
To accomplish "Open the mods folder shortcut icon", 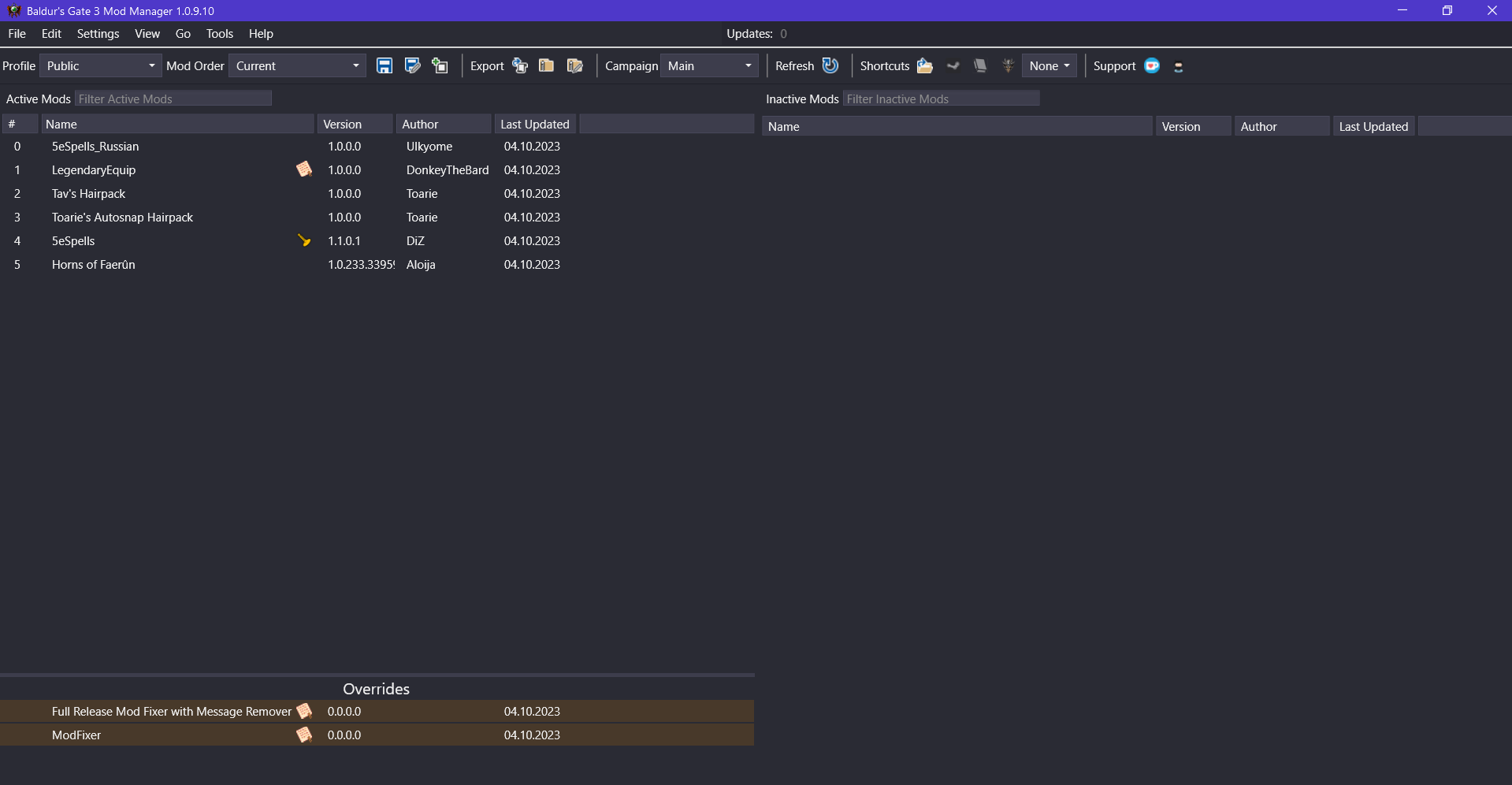I will tap(925, 66).
